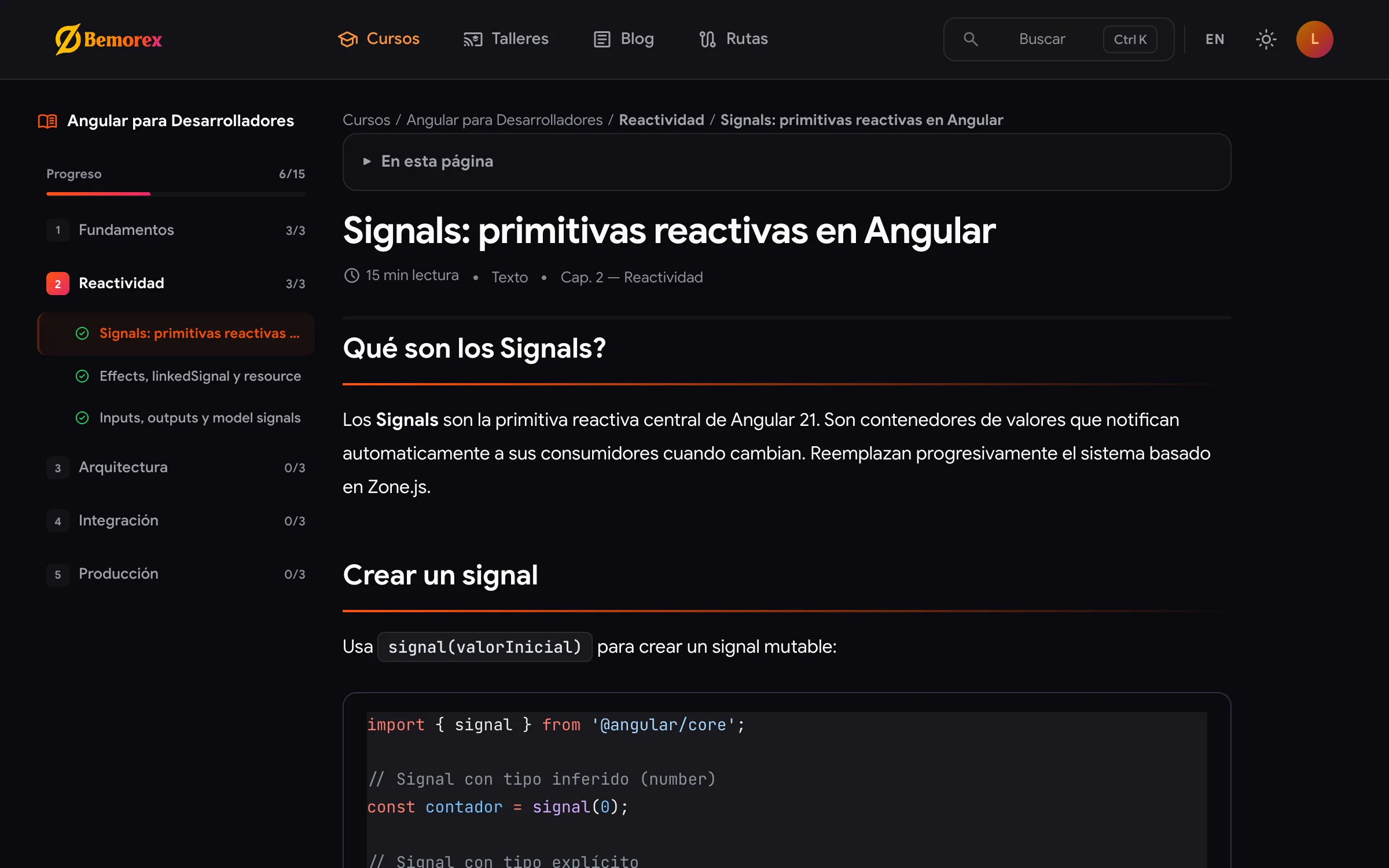Go to Angular para Desarrolladores breadcrumb
The width and height of the screenshot is (1389, 868).
pos(505,120)
